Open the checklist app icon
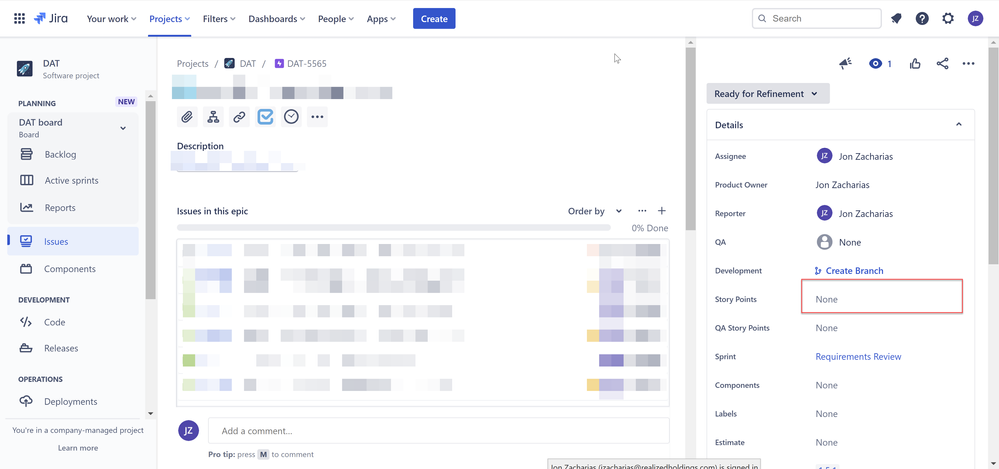 coord(265,117)
